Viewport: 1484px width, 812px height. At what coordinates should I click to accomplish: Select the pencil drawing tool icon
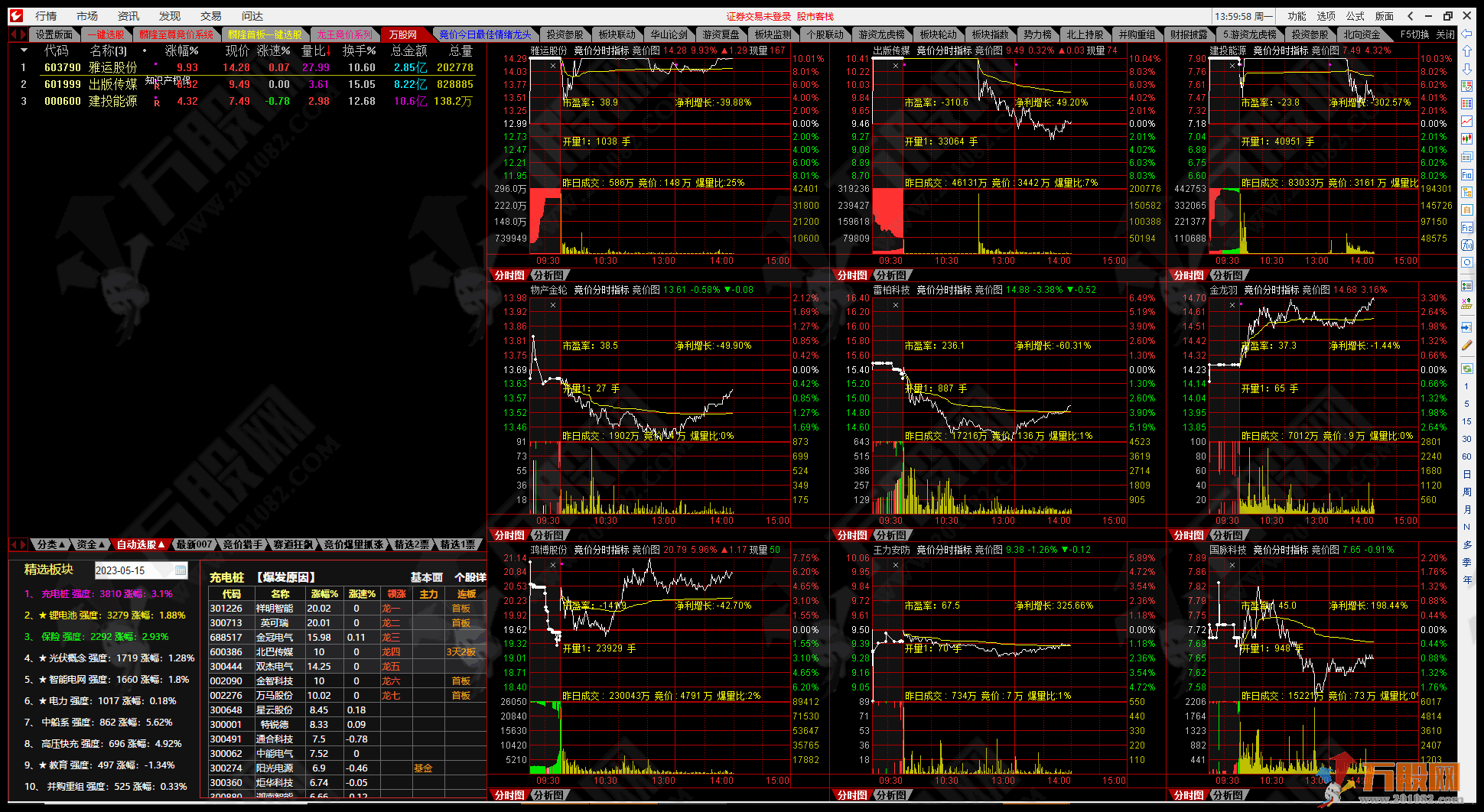[x=1466, y=345]
